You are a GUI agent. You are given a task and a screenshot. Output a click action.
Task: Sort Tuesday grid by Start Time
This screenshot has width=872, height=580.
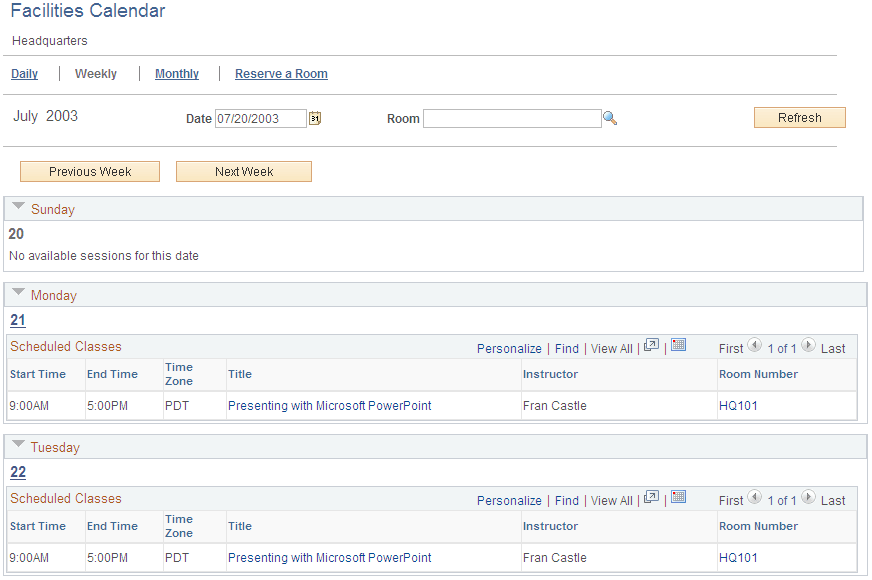[38, 526]
